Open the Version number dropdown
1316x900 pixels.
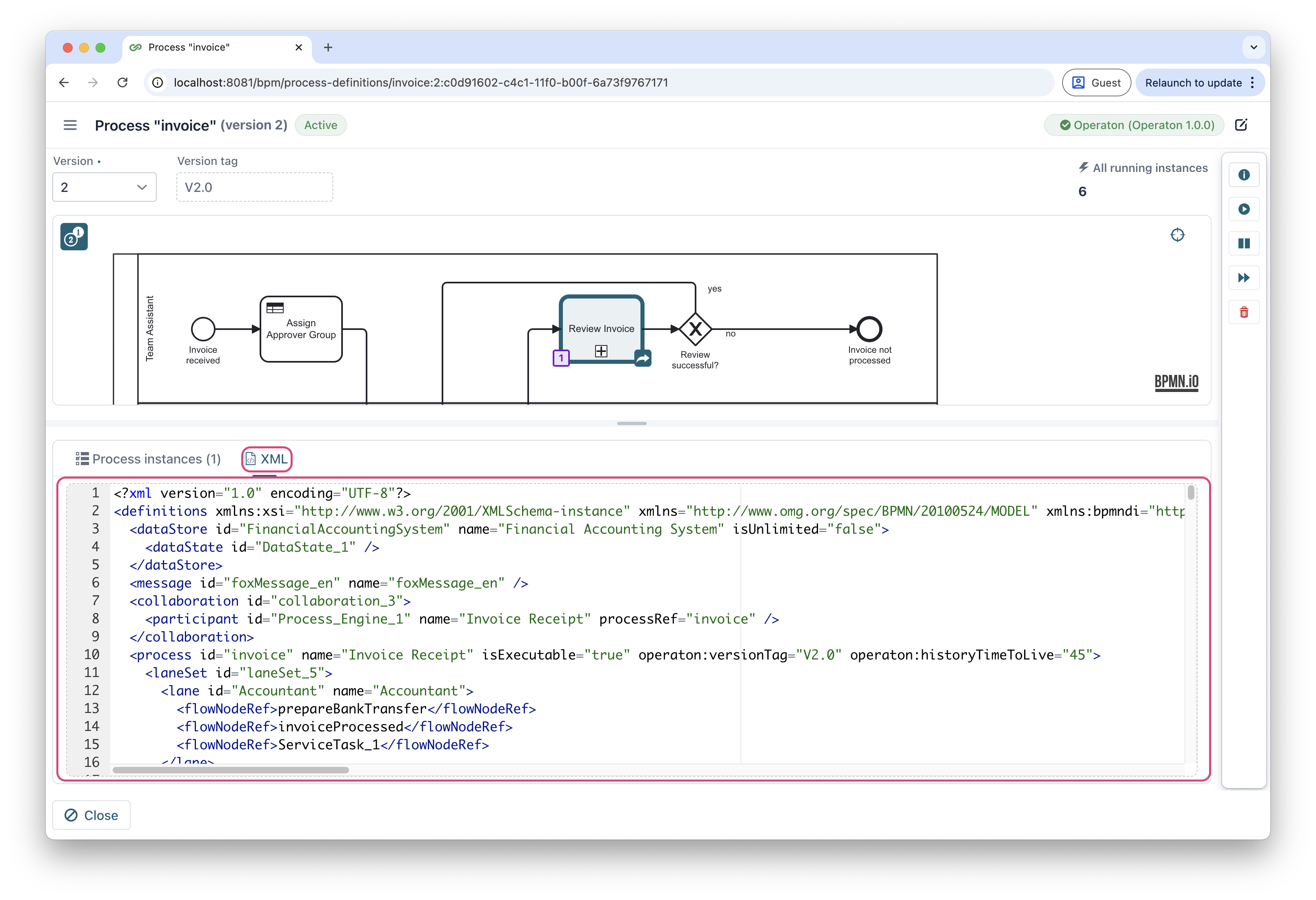pos(104,187)
